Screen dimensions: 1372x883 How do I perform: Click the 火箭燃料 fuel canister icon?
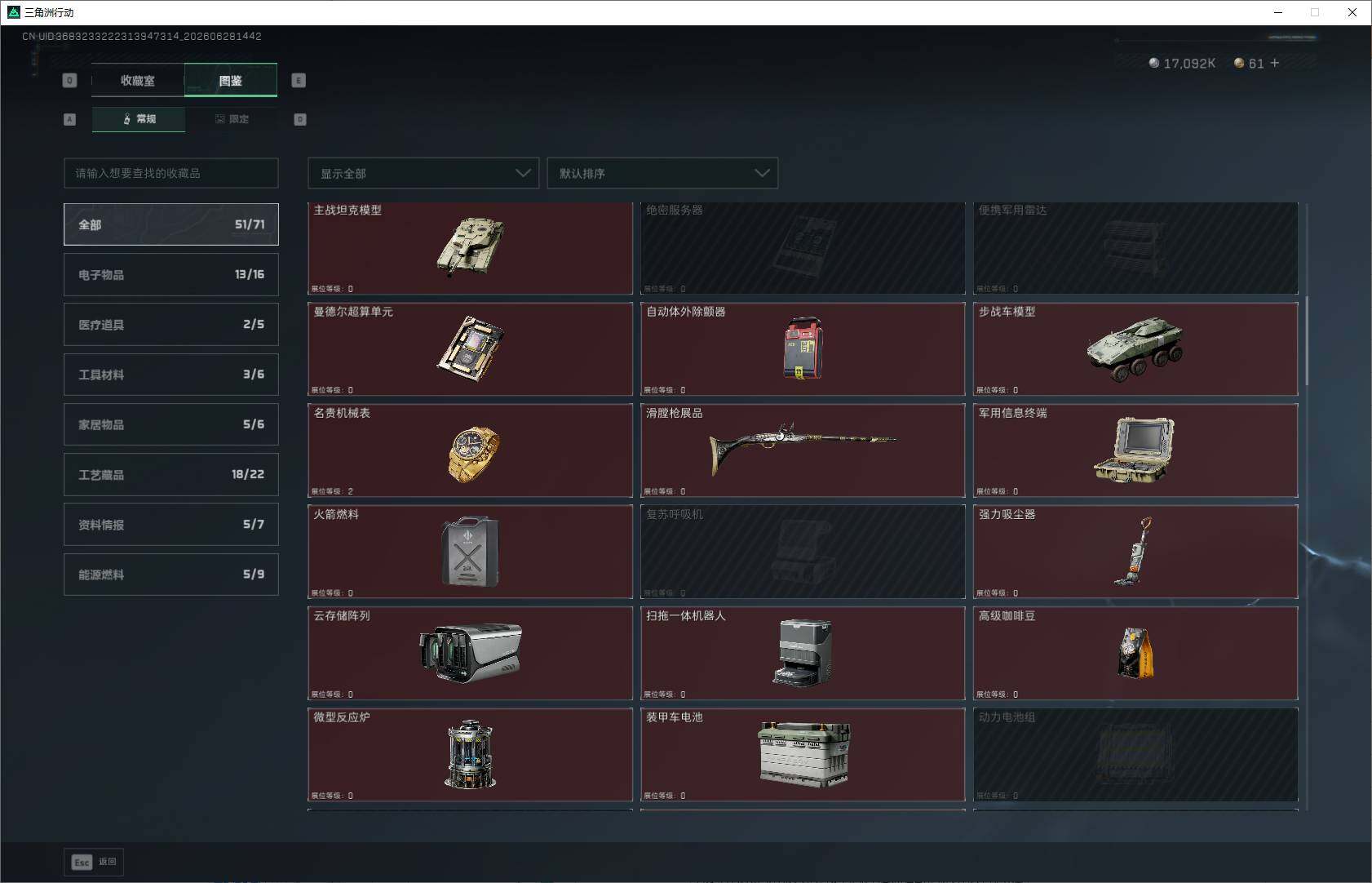[x=470, y=552]
